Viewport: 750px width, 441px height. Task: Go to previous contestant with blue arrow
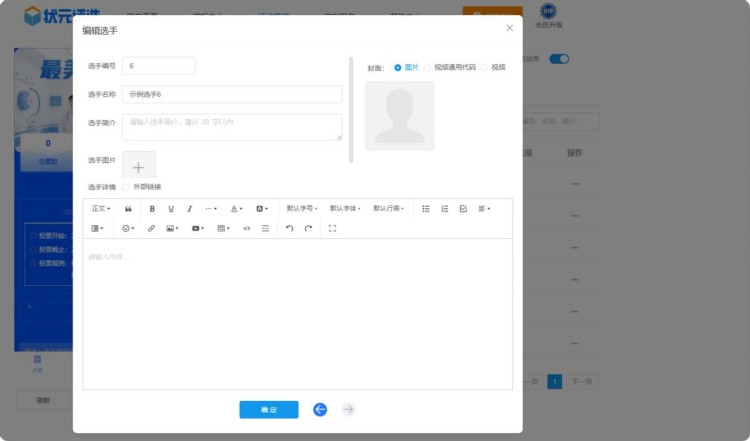pos(320,410)
